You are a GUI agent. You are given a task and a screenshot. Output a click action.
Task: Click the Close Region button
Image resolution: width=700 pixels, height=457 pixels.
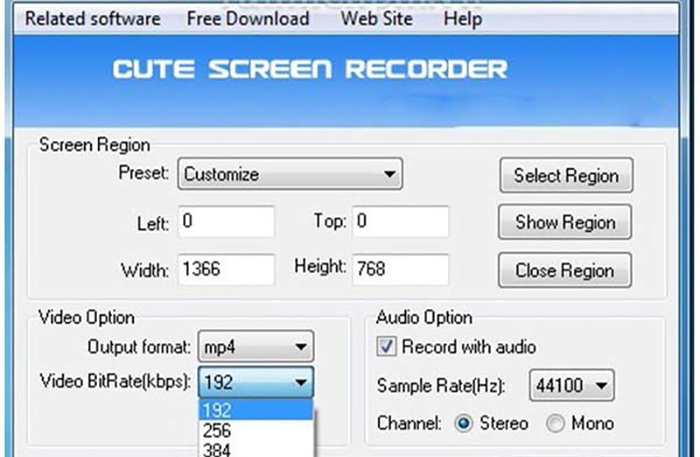[x=565, y=270]
